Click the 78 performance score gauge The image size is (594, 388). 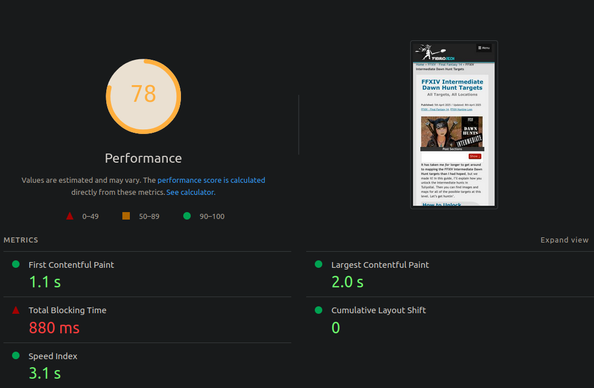tap(143, 96)
